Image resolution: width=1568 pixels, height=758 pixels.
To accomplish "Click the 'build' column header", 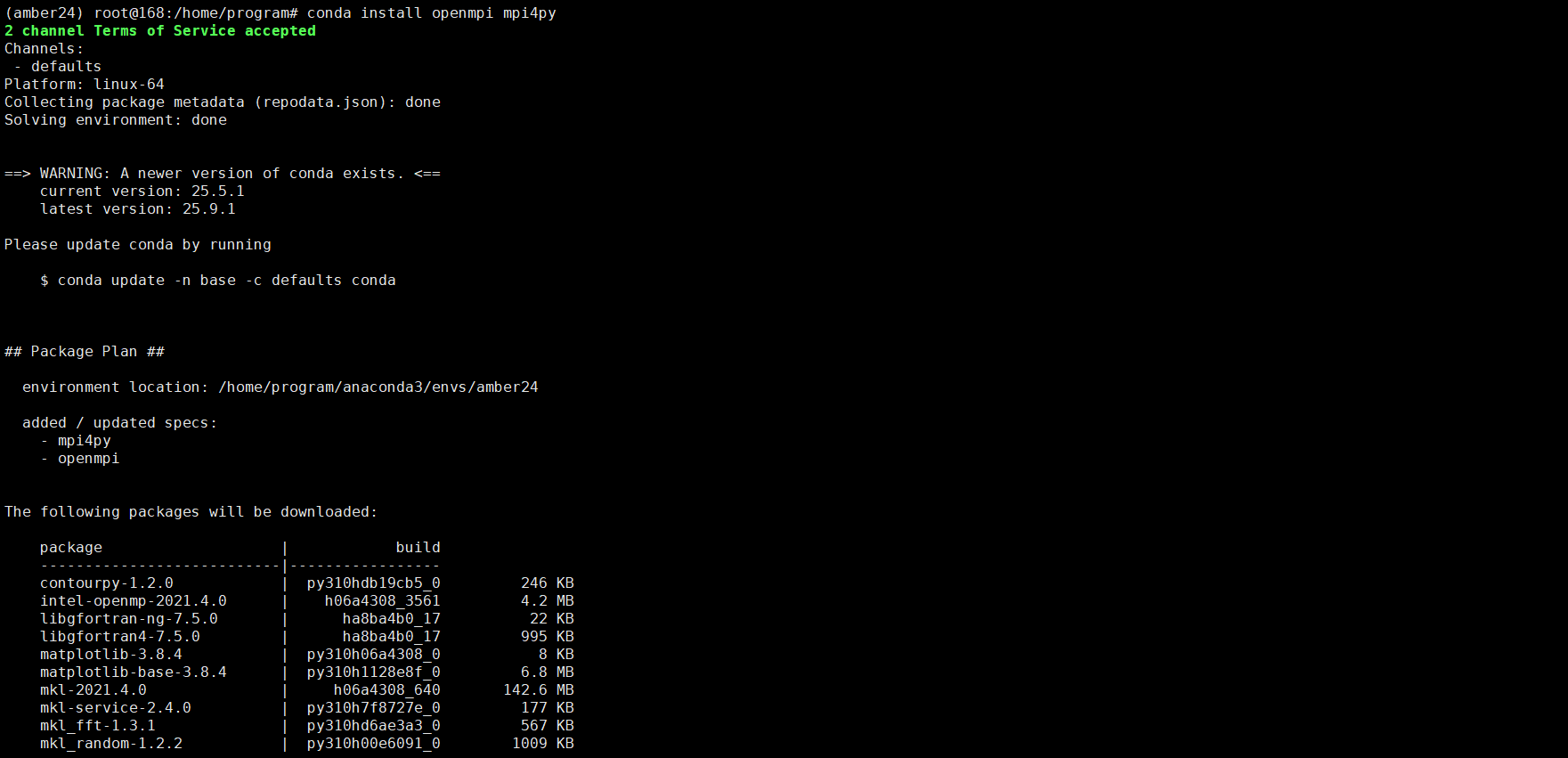I will pos(418,548).
